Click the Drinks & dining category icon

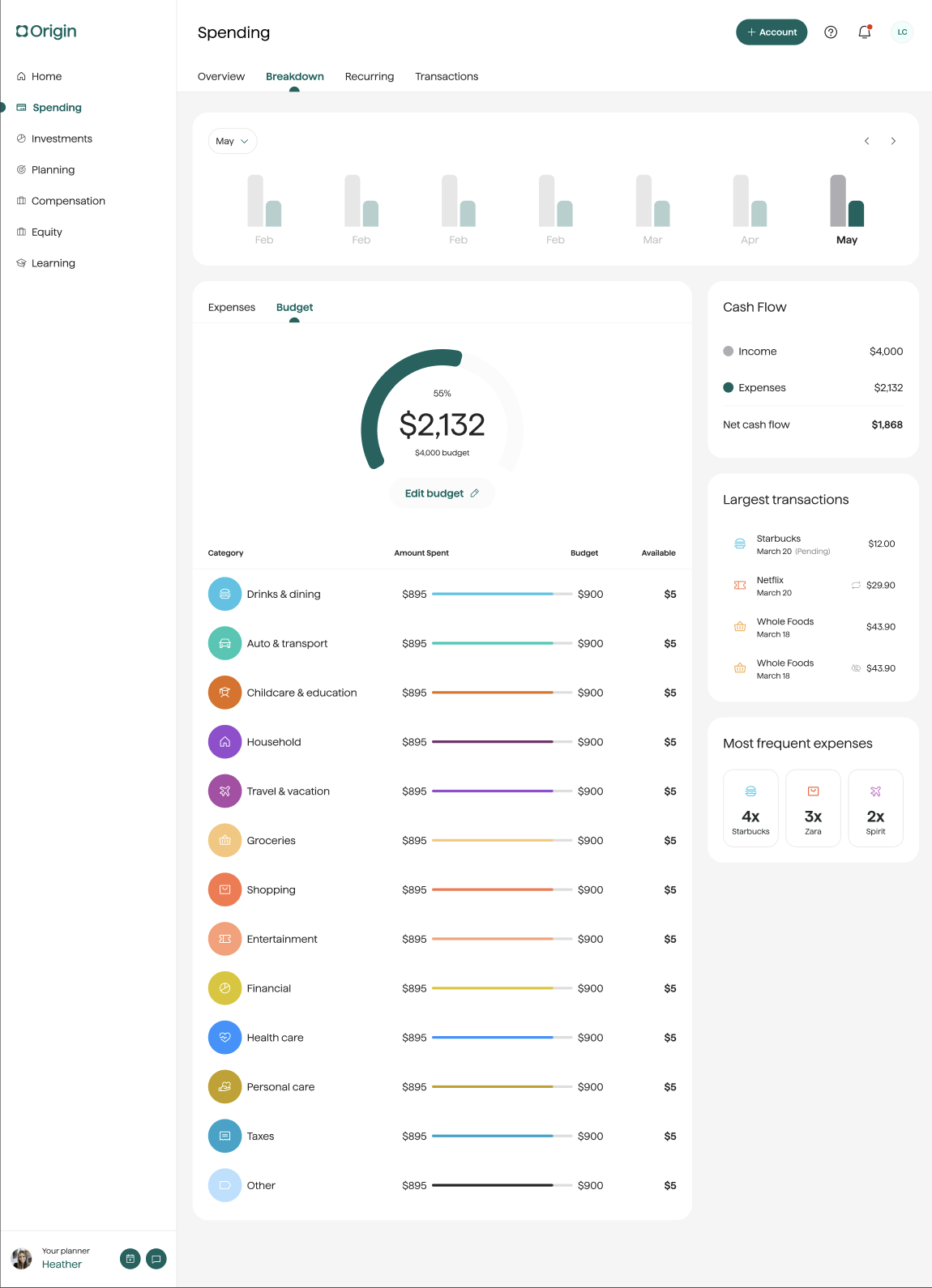(x=225, y=594)
